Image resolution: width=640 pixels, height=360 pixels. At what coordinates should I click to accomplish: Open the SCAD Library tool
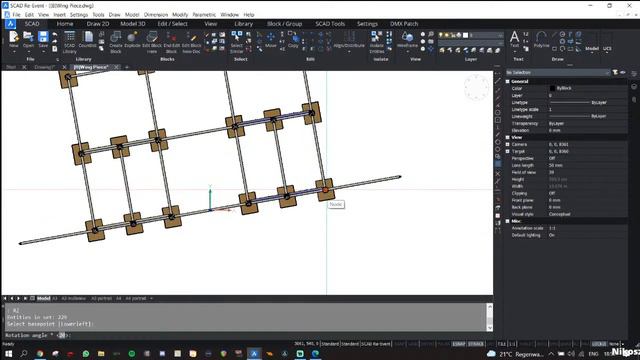[x=70, y=42]
